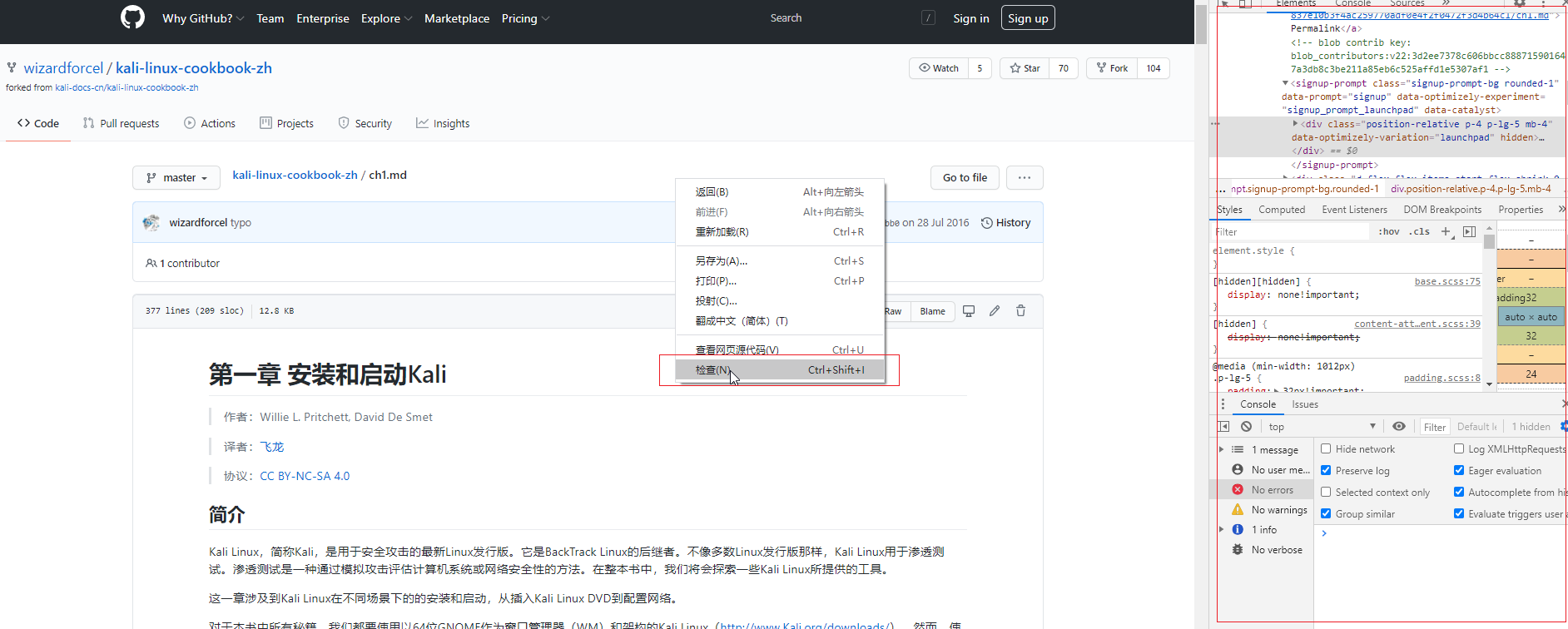Image resolution: width=1568 pixels, height=629 pixels.
Task: Star the repository
Action: point(1025,68)
